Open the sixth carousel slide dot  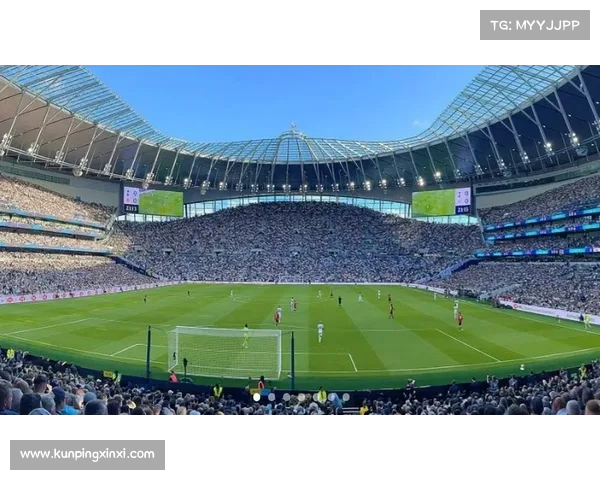tap(331, 397)
